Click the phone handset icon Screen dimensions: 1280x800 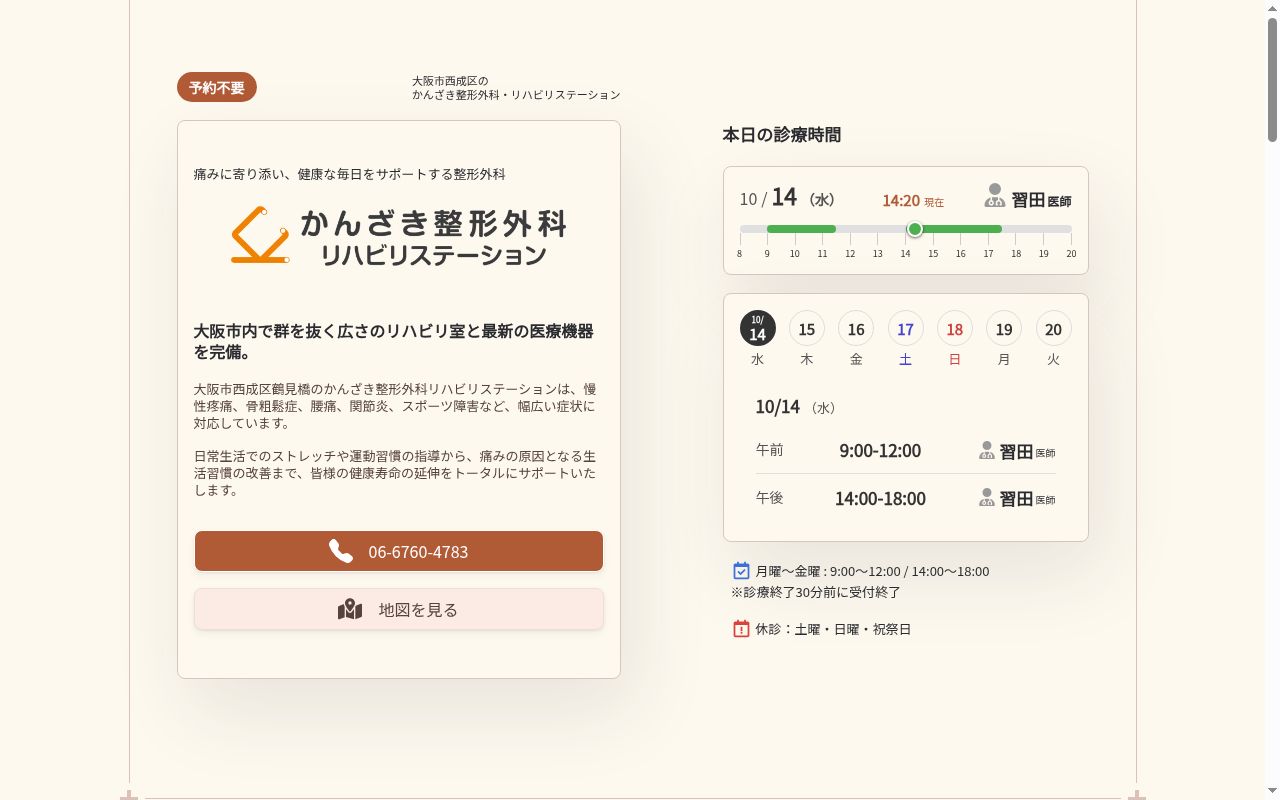(x=341, y=551)
